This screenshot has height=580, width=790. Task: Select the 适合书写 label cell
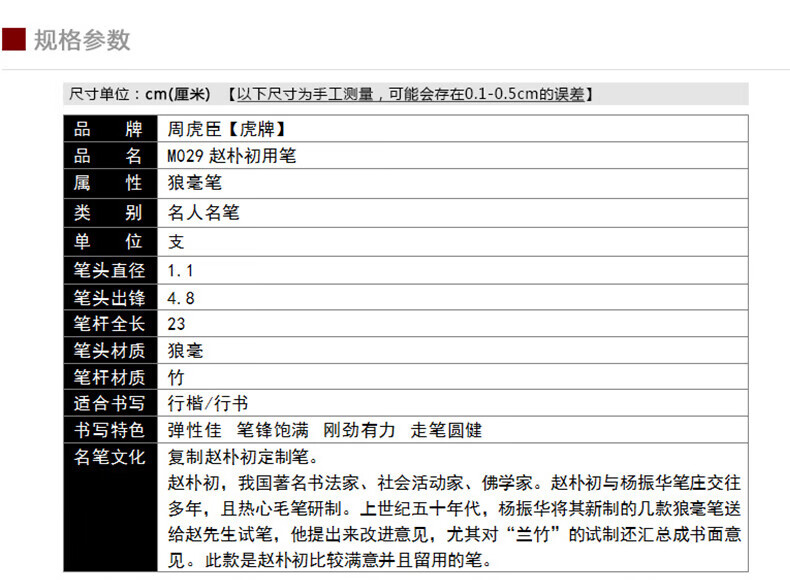tap(110, 403)
